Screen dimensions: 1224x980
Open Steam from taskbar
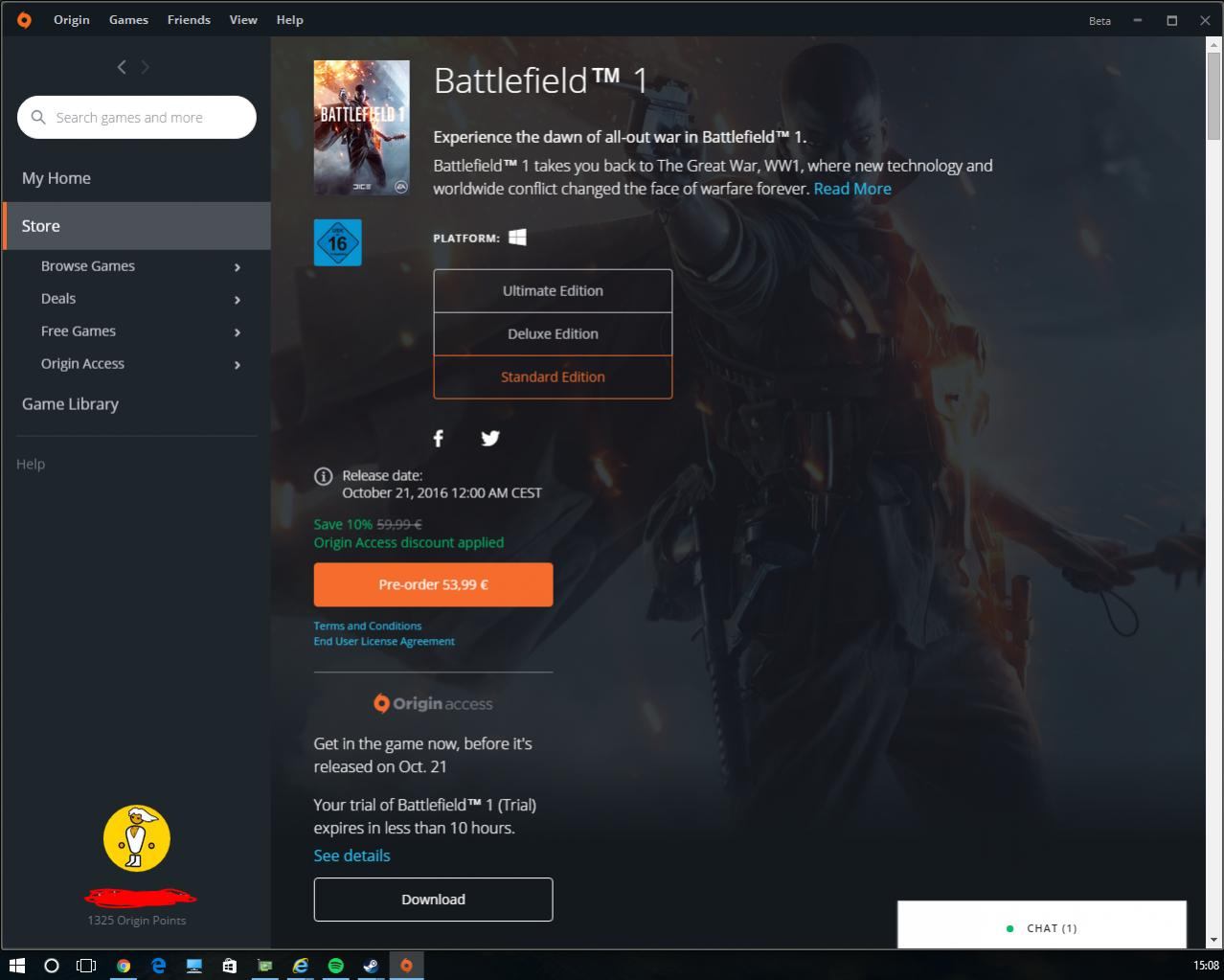(x=371, y=966)
